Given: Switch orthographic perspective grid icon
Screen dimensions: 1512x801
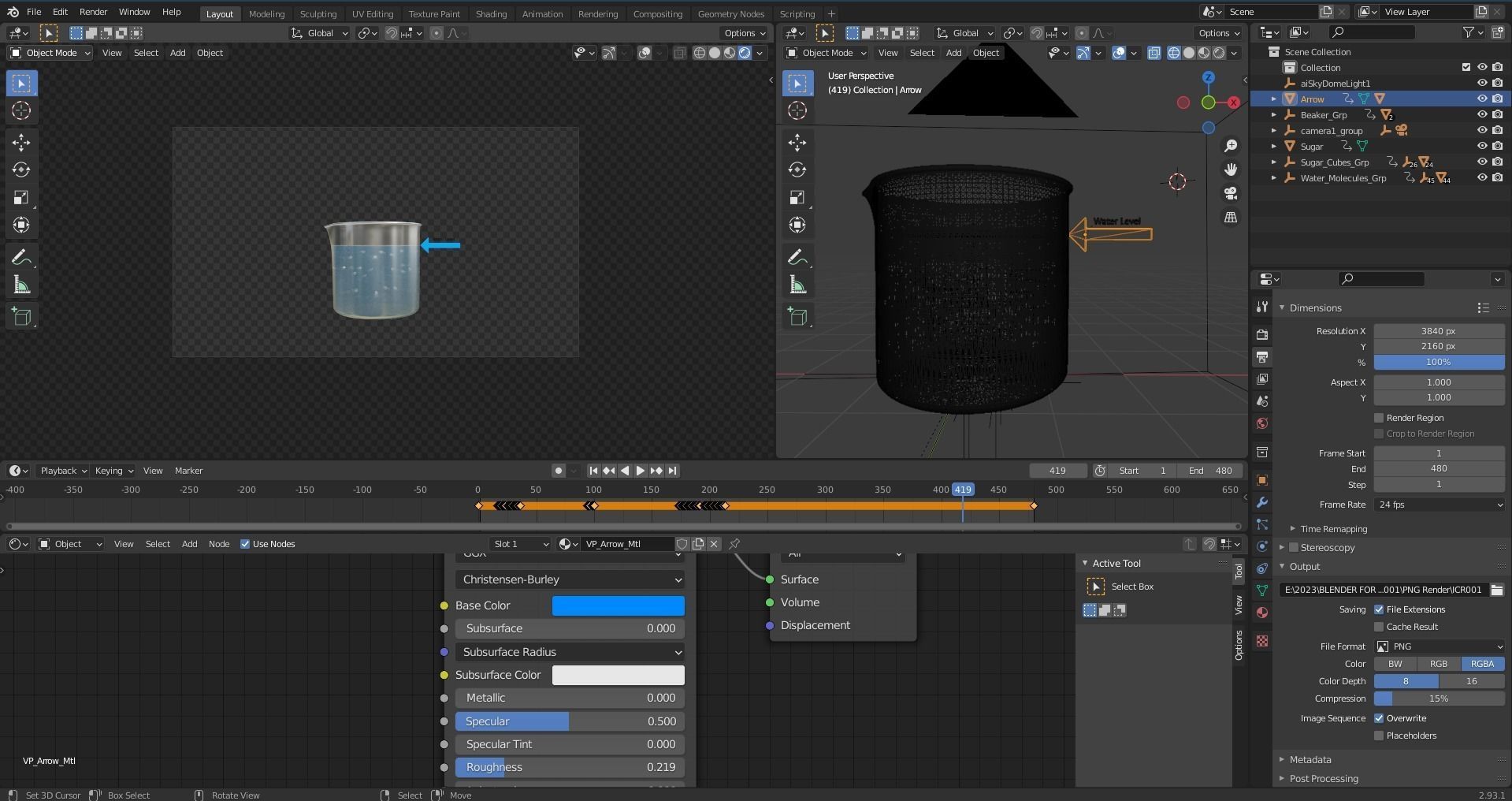Looking at the screenshot, I should (1231, 217).
